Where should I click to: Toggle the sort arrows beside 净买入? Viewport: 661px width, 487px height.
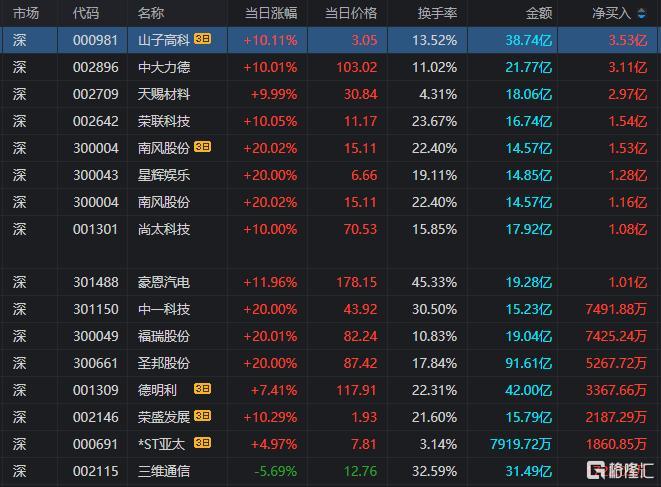pyautogui.click(x=642, y=13)
